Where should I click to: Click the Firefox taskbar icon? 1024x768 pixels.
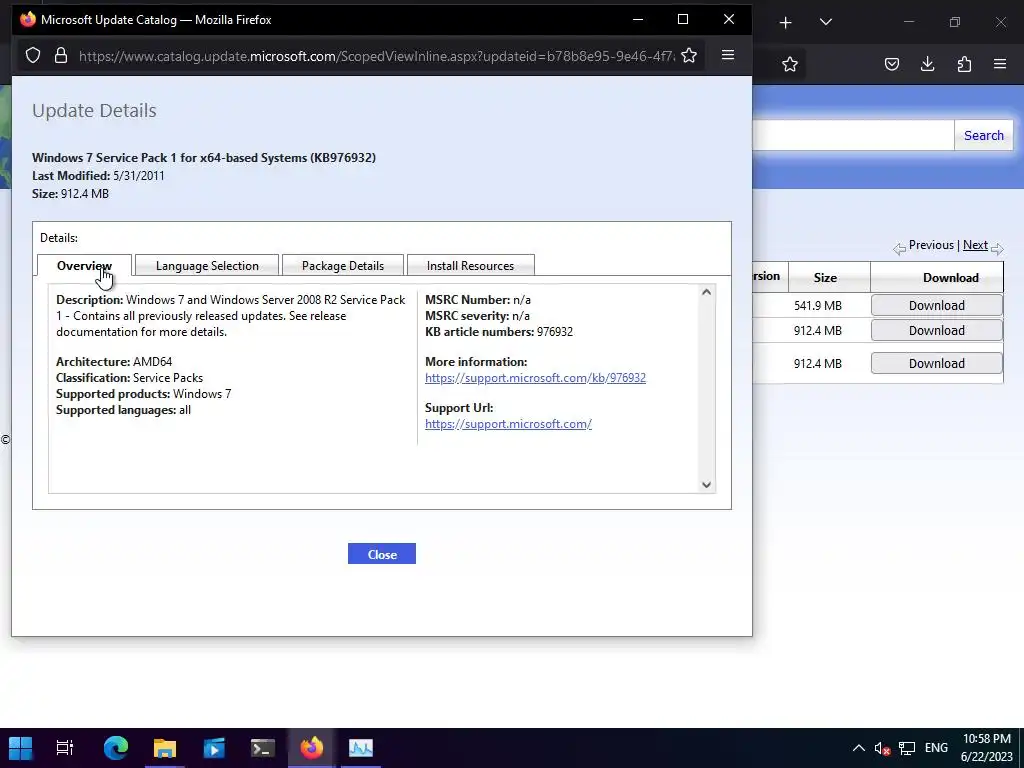(312, 748)
